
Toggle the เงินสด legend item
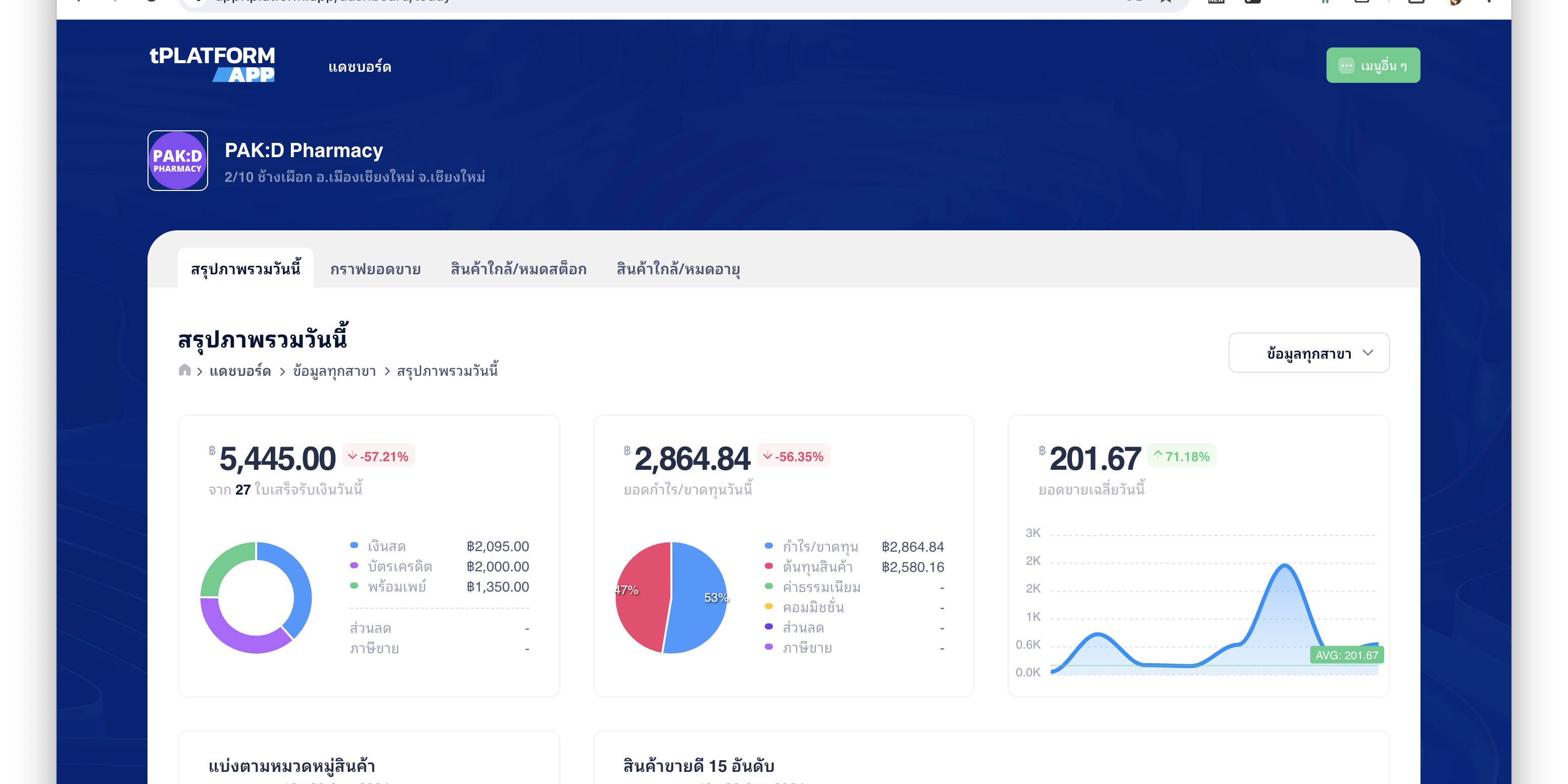click(x=386, y=546)
